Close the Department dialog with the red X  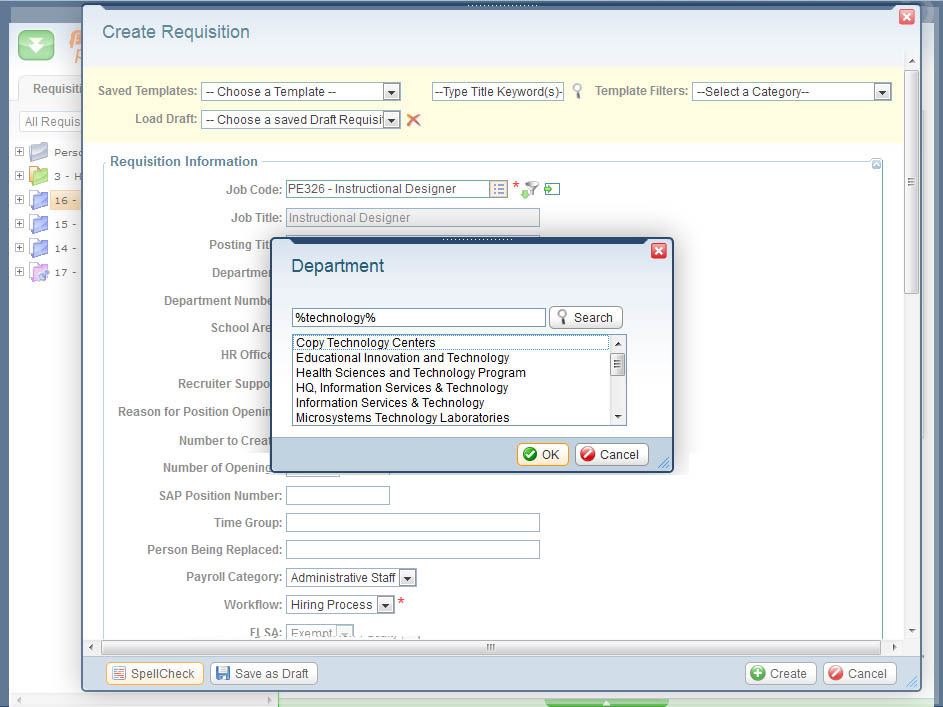(x=658, y=251)
